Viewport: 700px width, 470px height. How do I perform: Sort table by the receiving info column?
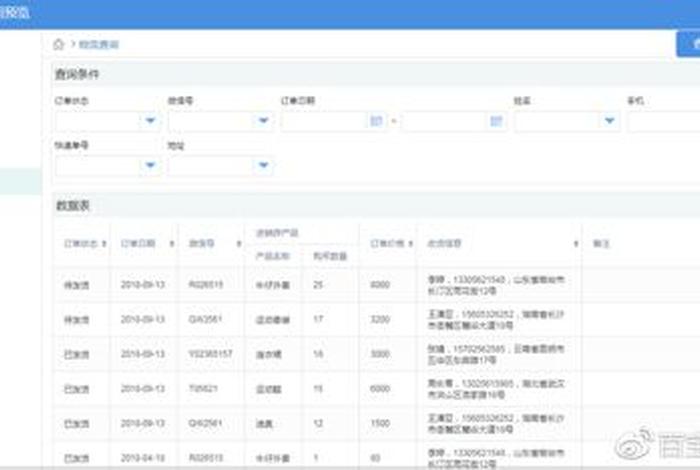coord(576,244)
